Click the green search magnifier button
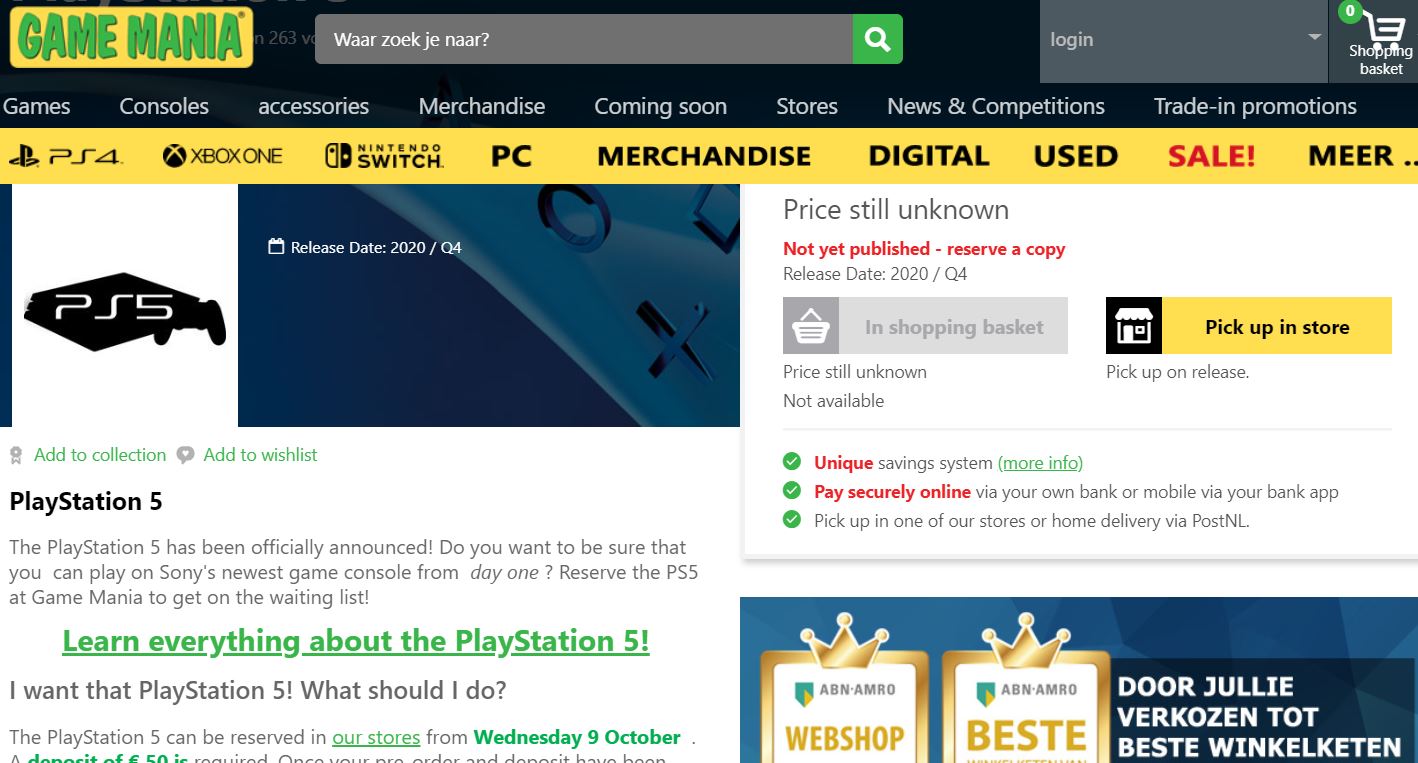The height and width of the screenshot is (763, 1418). click(x=877, y=39)
